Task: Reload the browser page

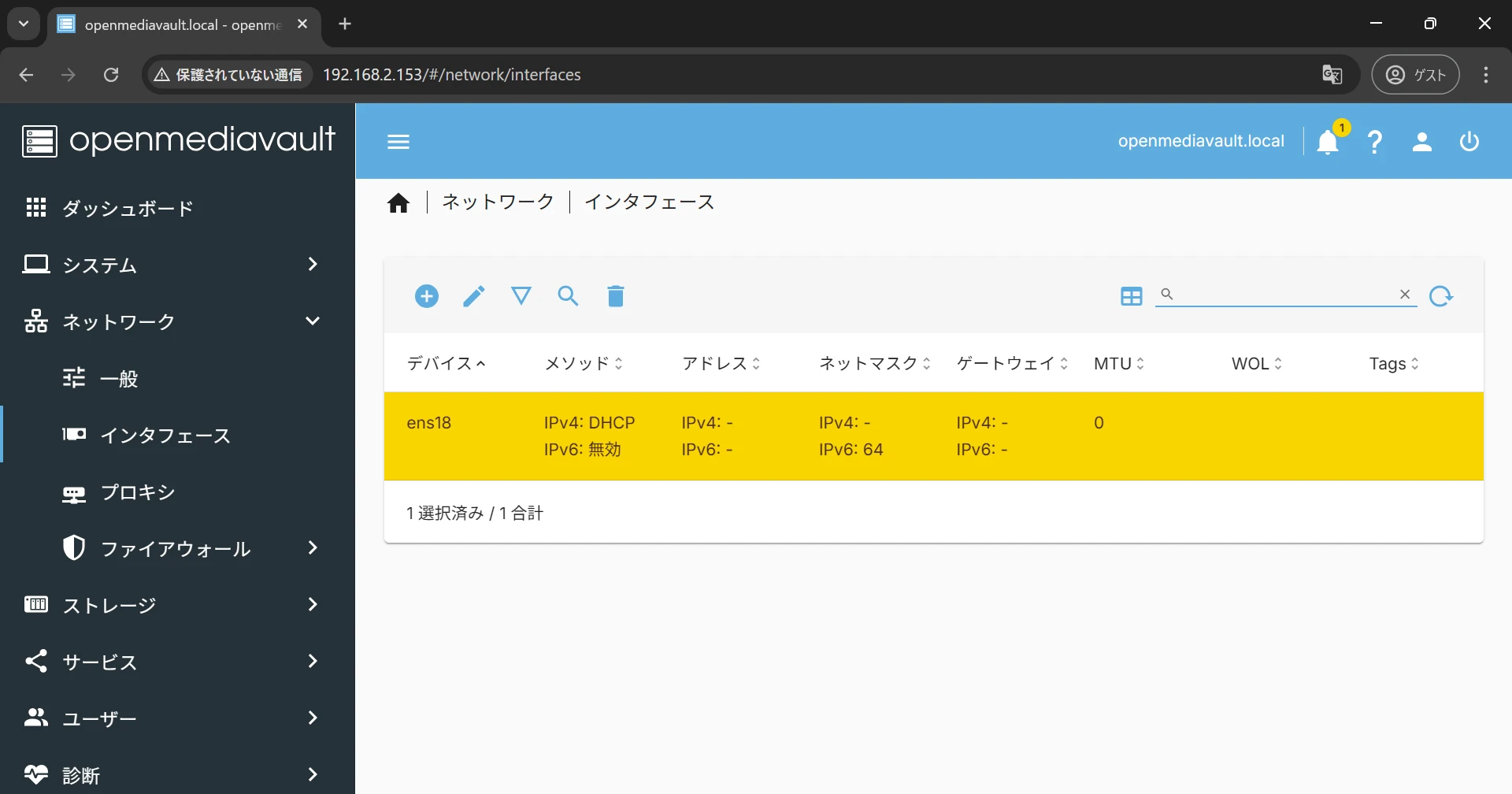Action: [111, 75]
